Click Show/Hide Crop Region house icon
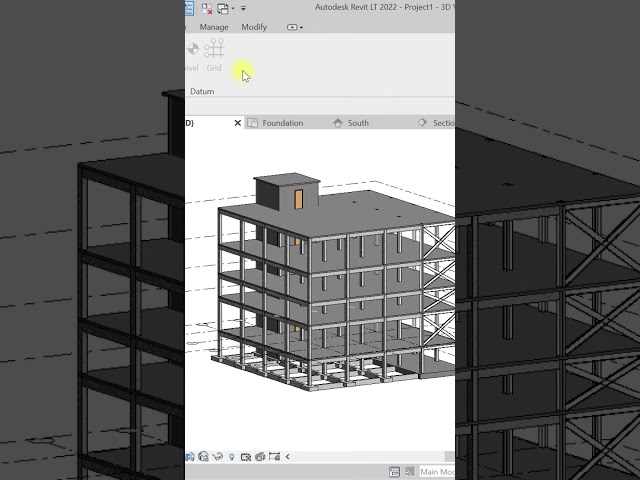The height and width of the screenshot is (480, 640). [203, 457]
